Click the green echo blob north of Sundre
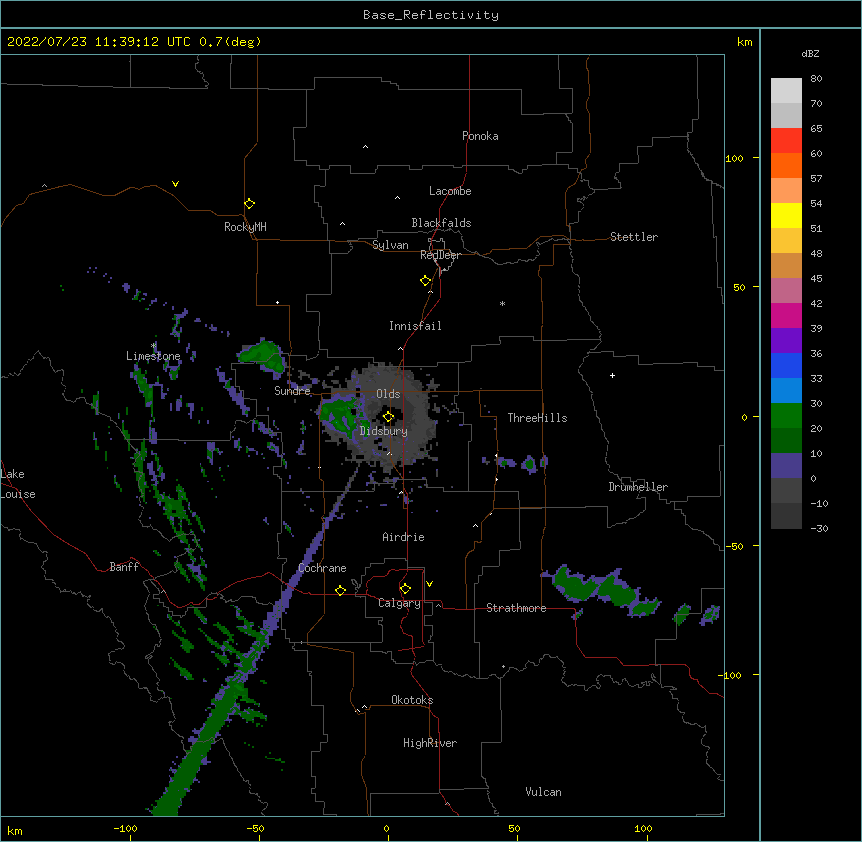The image size is (862, 842). (x=263, y=355)
